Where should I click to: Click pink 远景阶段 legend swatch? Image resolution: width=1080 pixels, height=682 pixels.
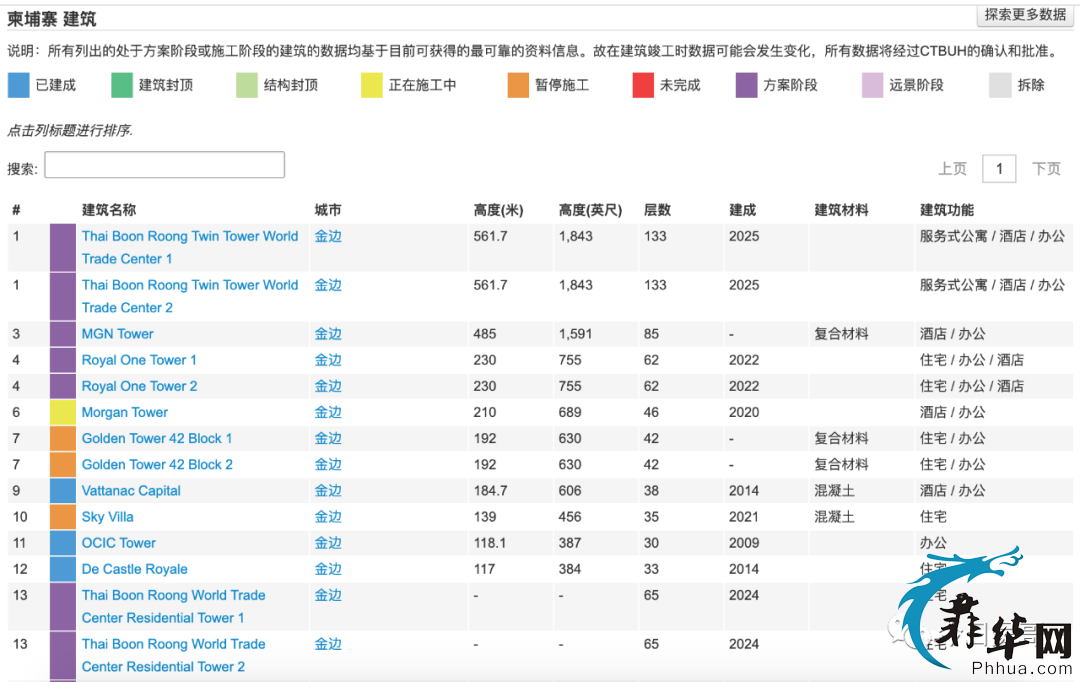(873, 85)
